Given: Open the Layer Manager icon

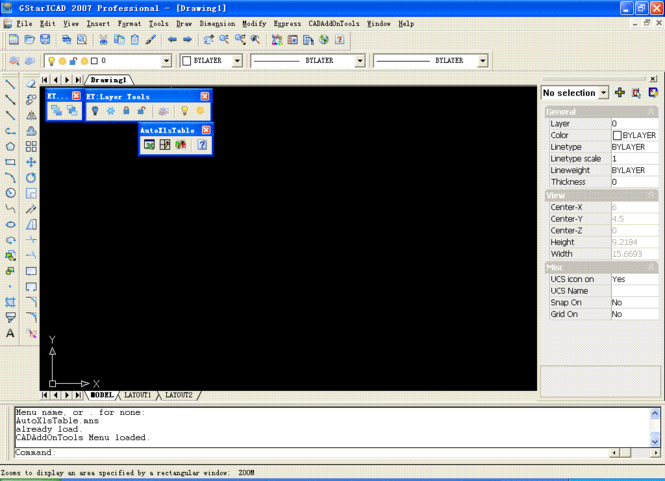Looking at the screenshot, I should [14, 61].
